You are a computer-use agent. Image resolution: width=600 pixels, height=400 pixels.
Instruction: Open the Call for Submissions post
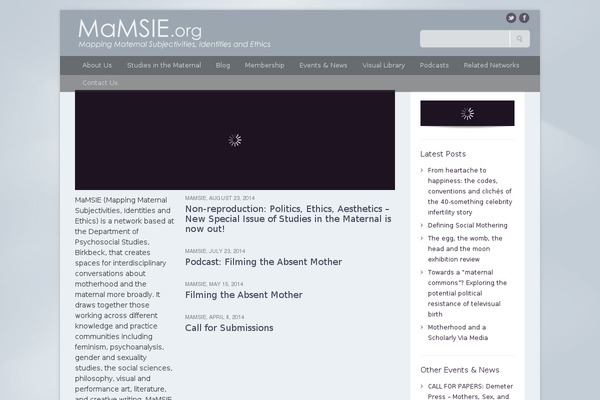(229, 328)
